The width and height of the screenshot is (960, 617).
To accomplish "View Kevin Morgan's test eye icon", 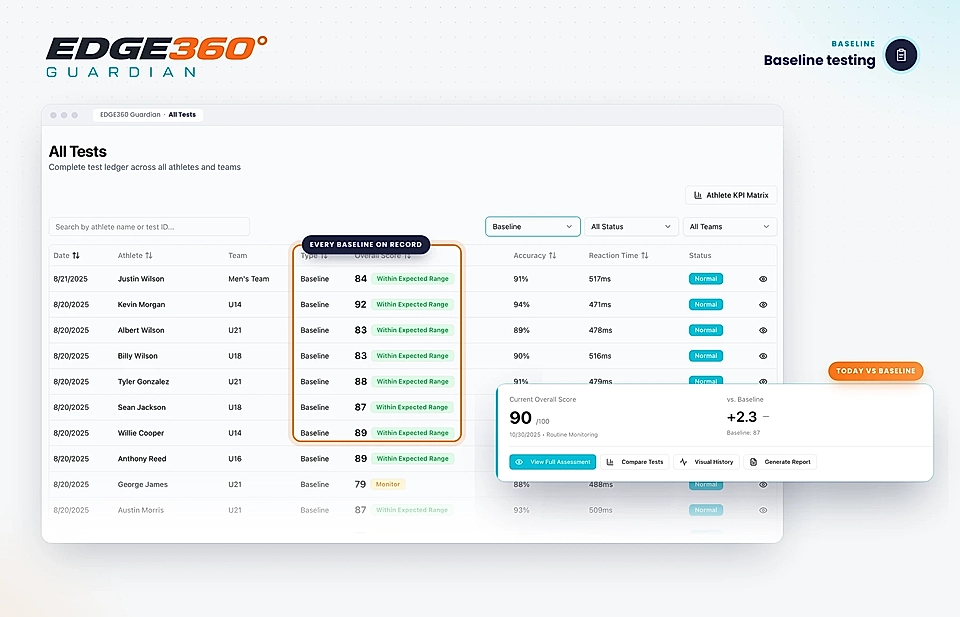I will pyautogui.click(x=763, y=304).
